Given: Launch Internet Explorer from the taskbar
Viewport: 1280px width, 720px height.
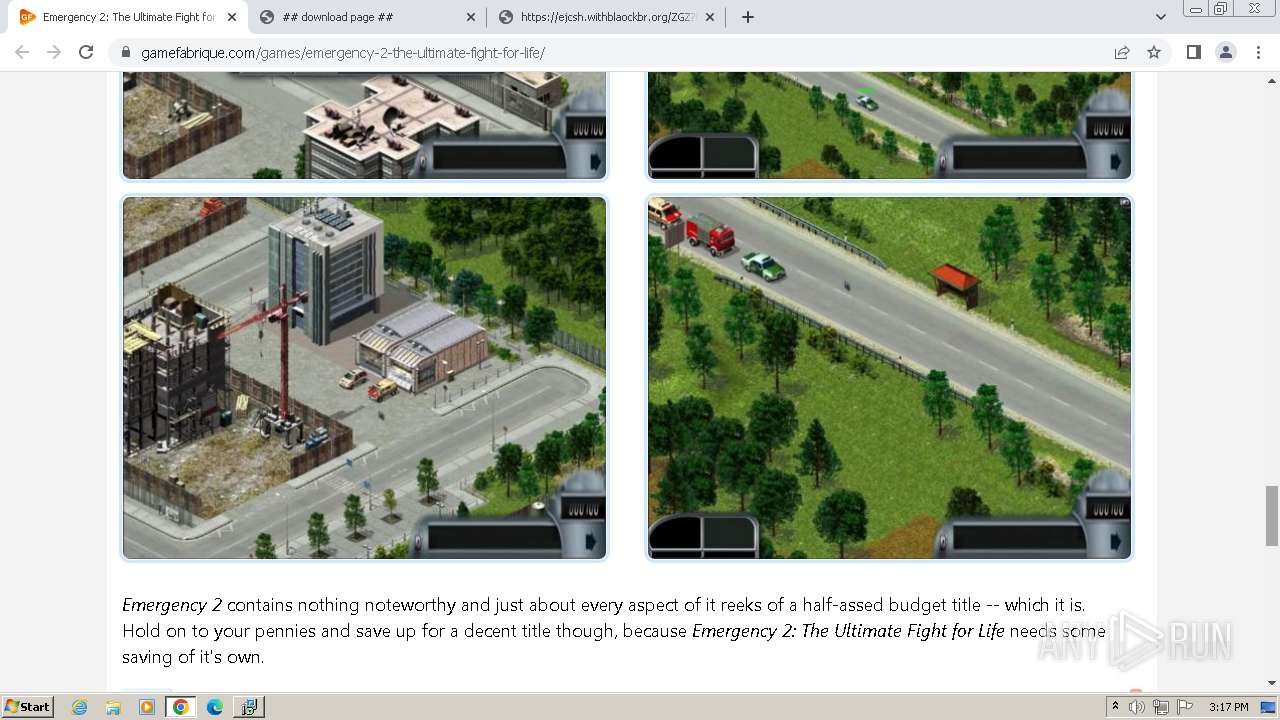Looking at the screenshot, I should (x=80, y=707).
